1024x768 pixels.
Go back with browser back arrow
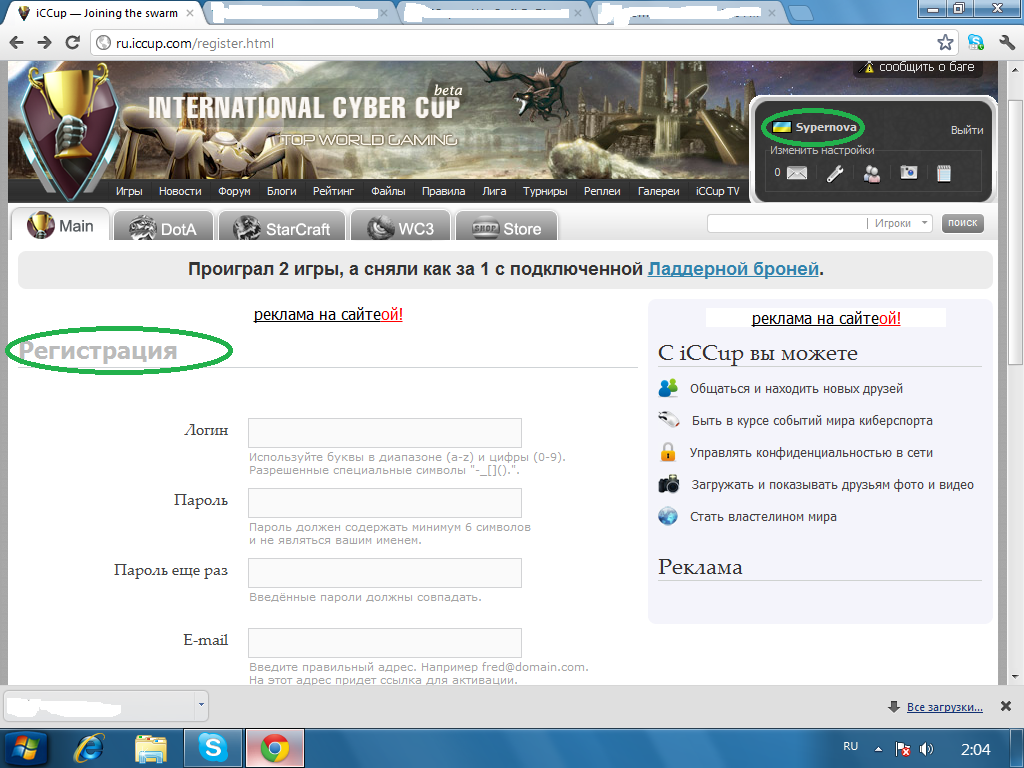pyautogui.click(x=16, y=43)
